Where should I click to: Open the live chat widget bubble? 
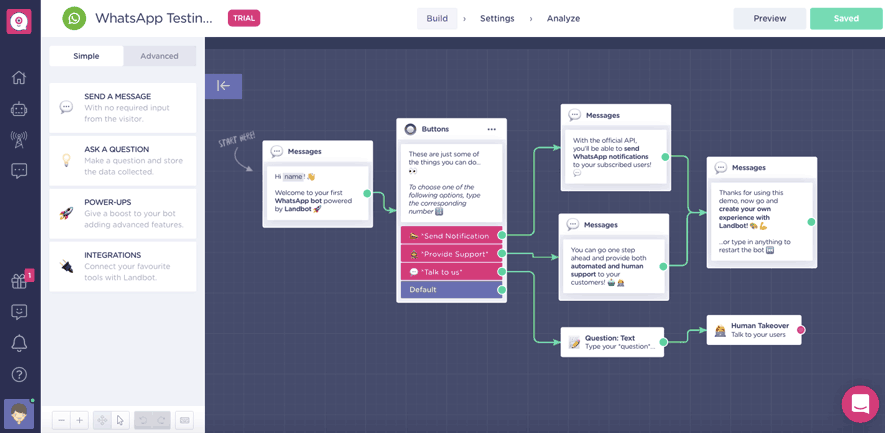point(860,404)
